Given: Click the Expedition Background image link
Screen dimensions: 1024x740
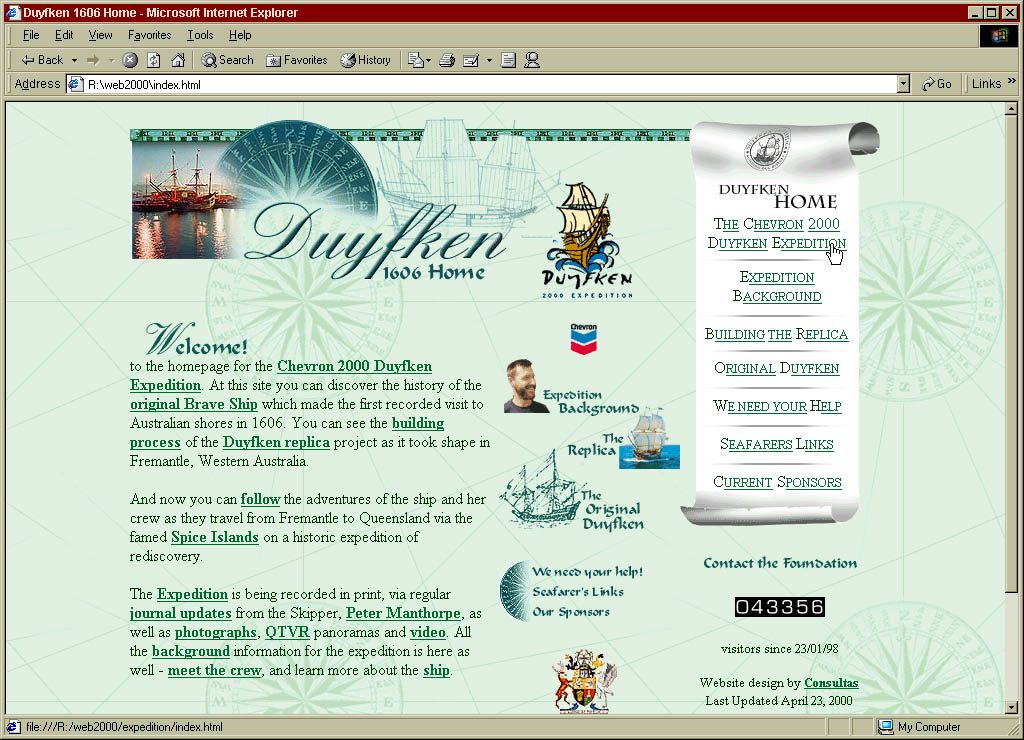Looking at the screenshot, I should click(571, 387).
